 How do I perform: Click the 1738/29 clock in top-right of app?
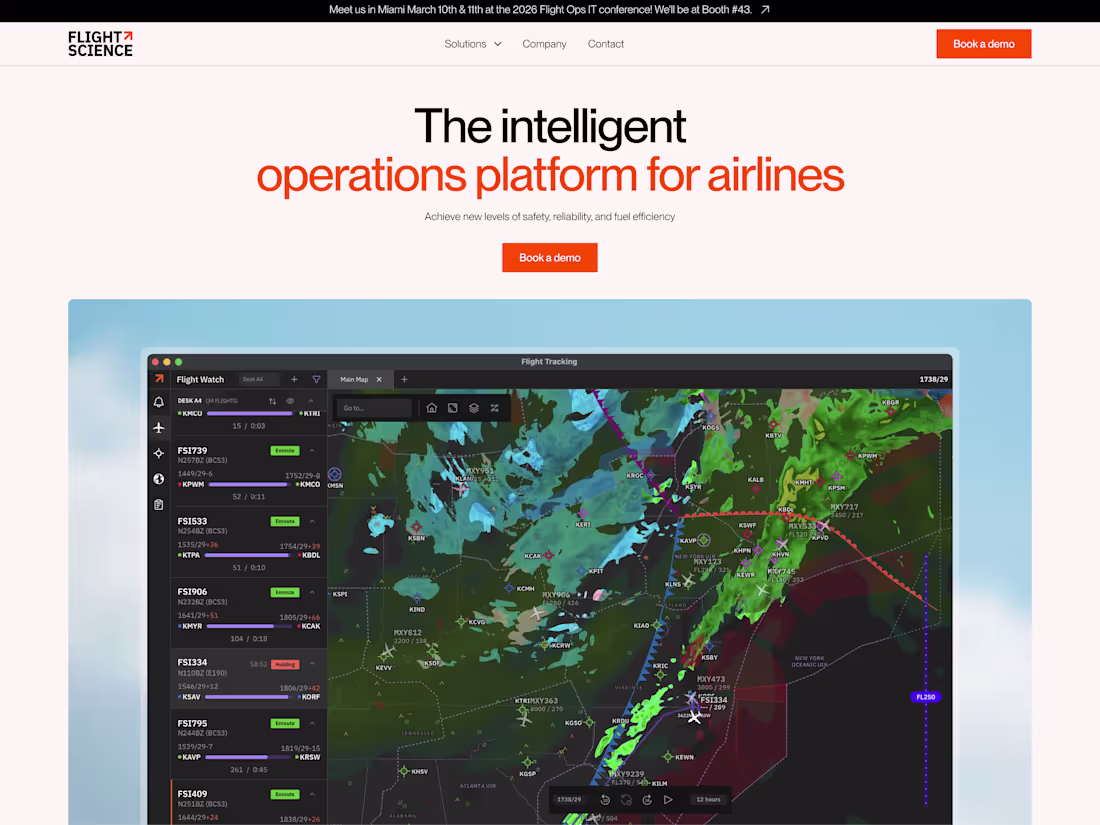point(933,380)
